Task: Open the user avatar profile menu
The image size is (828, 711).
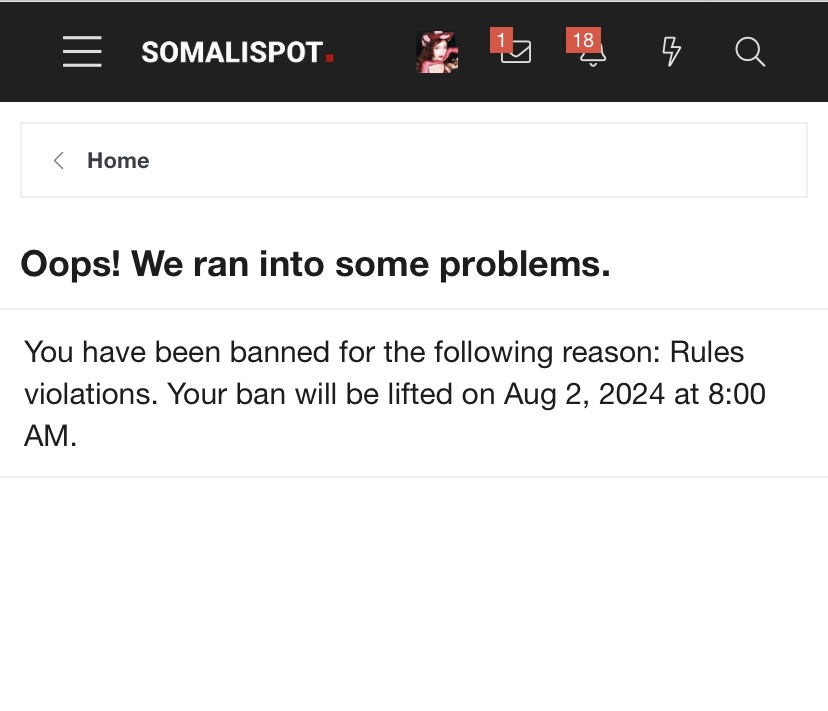Action: (437, 52)
